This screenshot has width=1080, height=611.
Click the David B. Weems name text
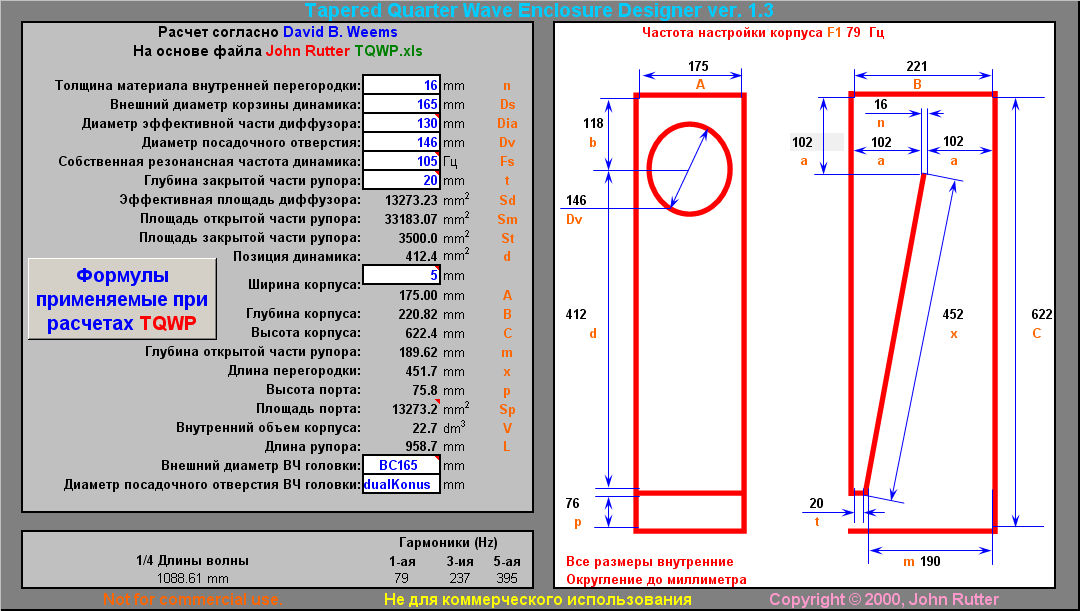(340, 32)
